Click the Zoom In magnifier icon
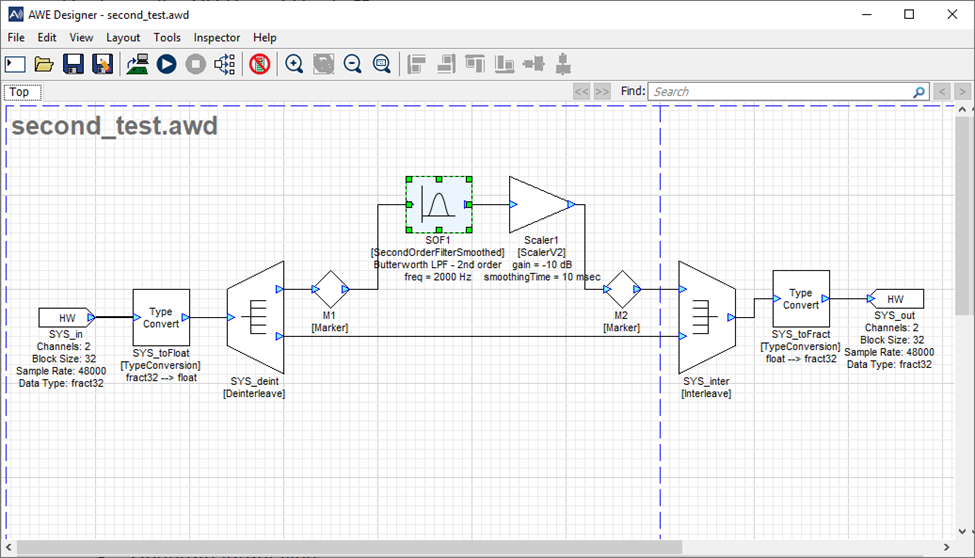Screen dimensions: 975x558 pos(294,64)
